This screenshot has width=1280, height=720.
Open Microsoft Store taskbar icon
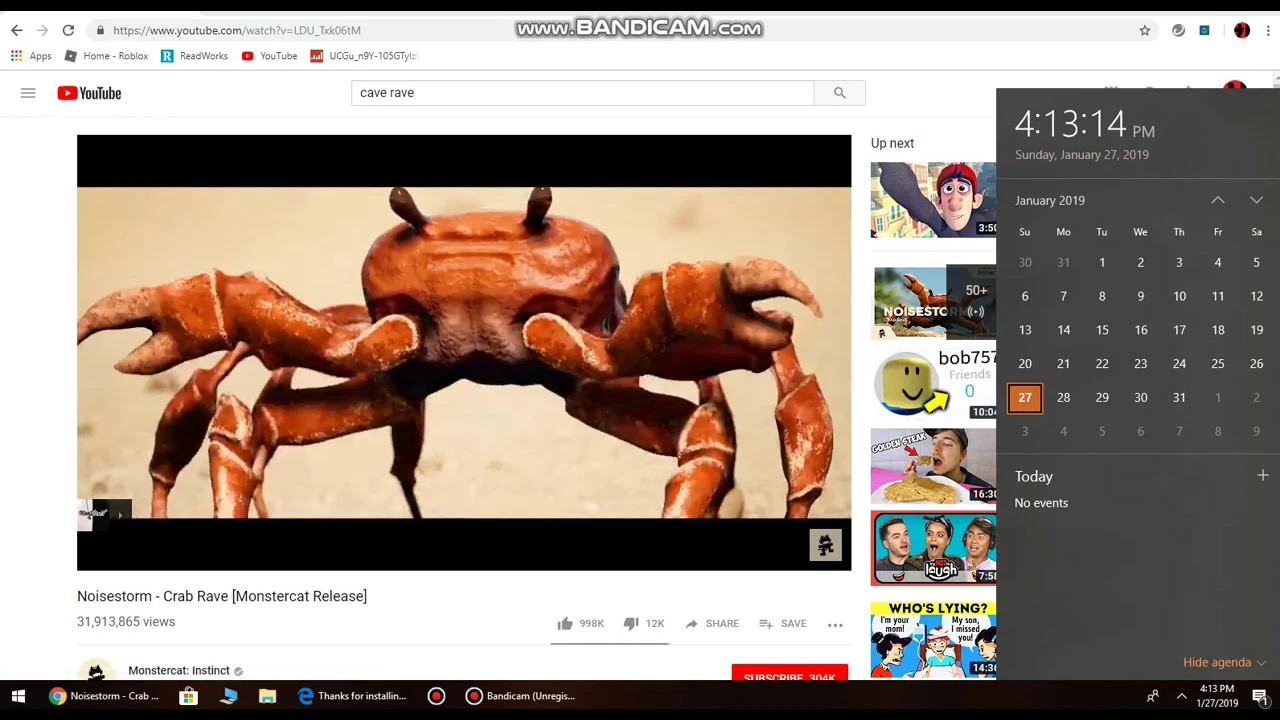(x=188, y=696)
